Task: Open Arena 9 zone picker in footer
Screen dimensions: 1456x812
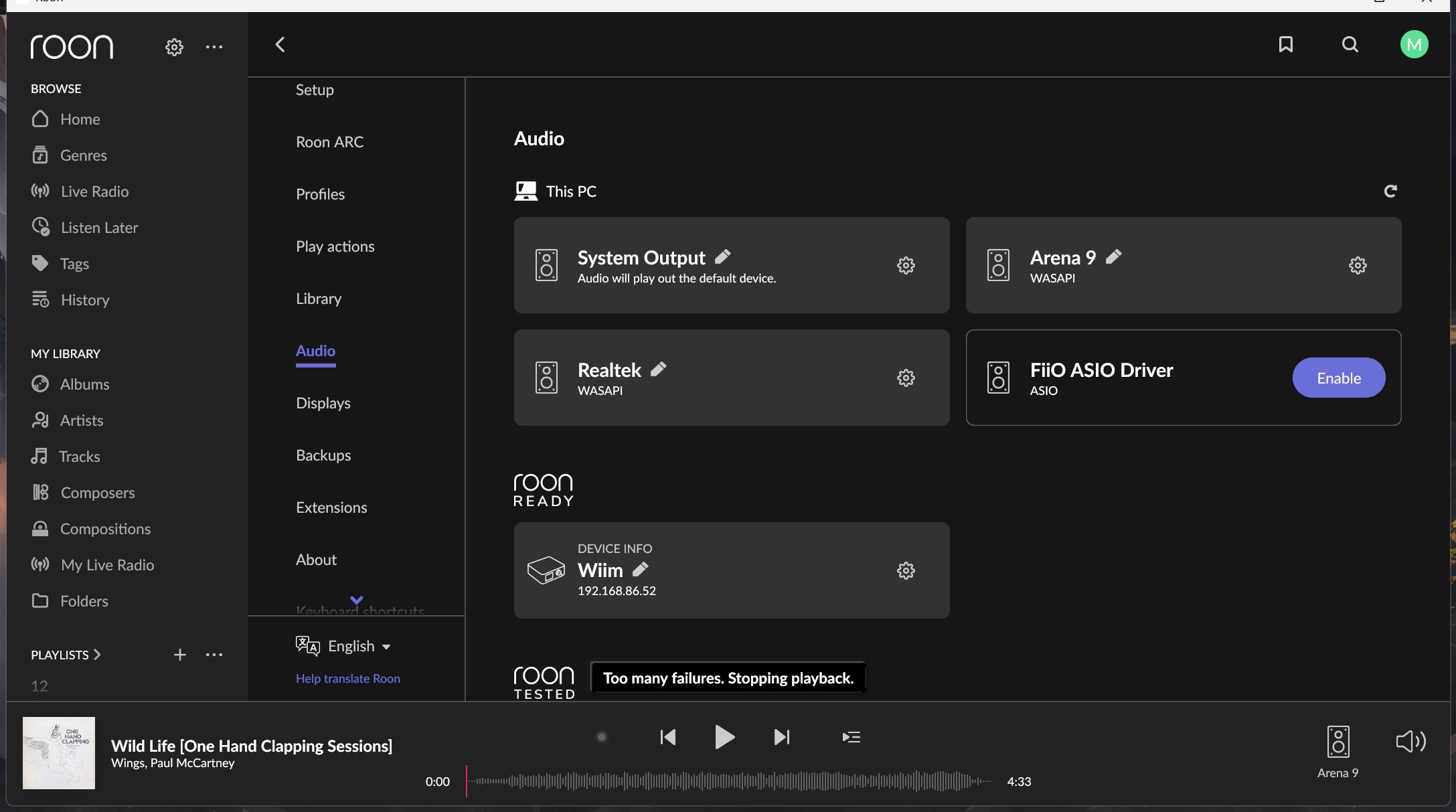Action: coord(1338,752)
